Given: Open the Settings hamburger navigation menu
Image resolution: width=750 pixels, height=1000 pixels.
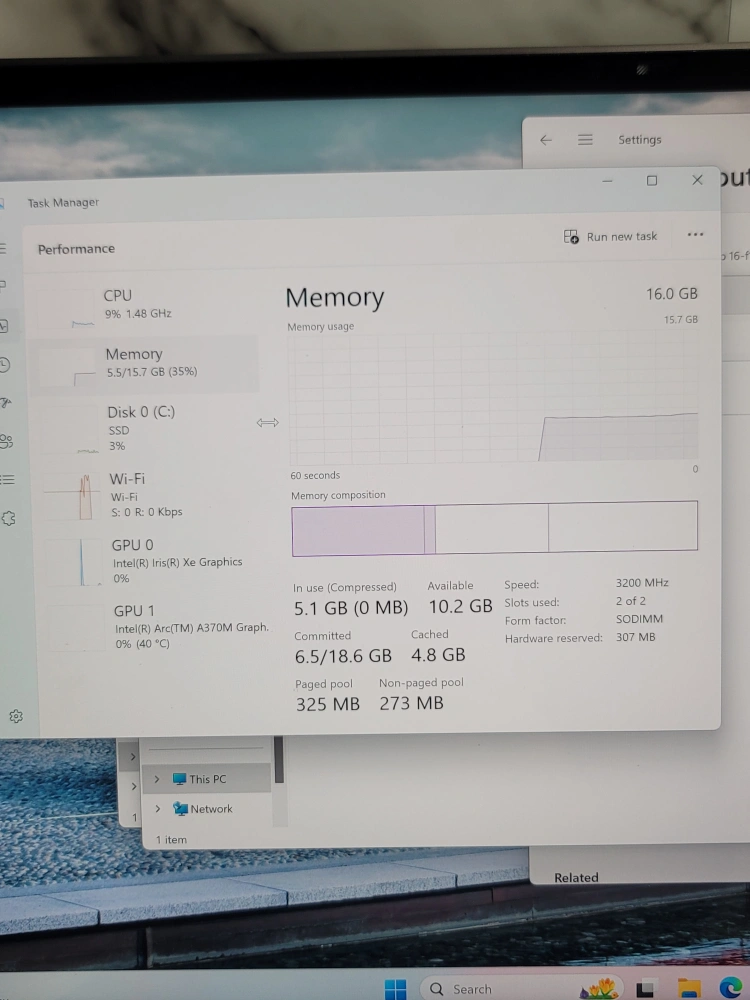Looking at the screenshot, I should (585, 140).
